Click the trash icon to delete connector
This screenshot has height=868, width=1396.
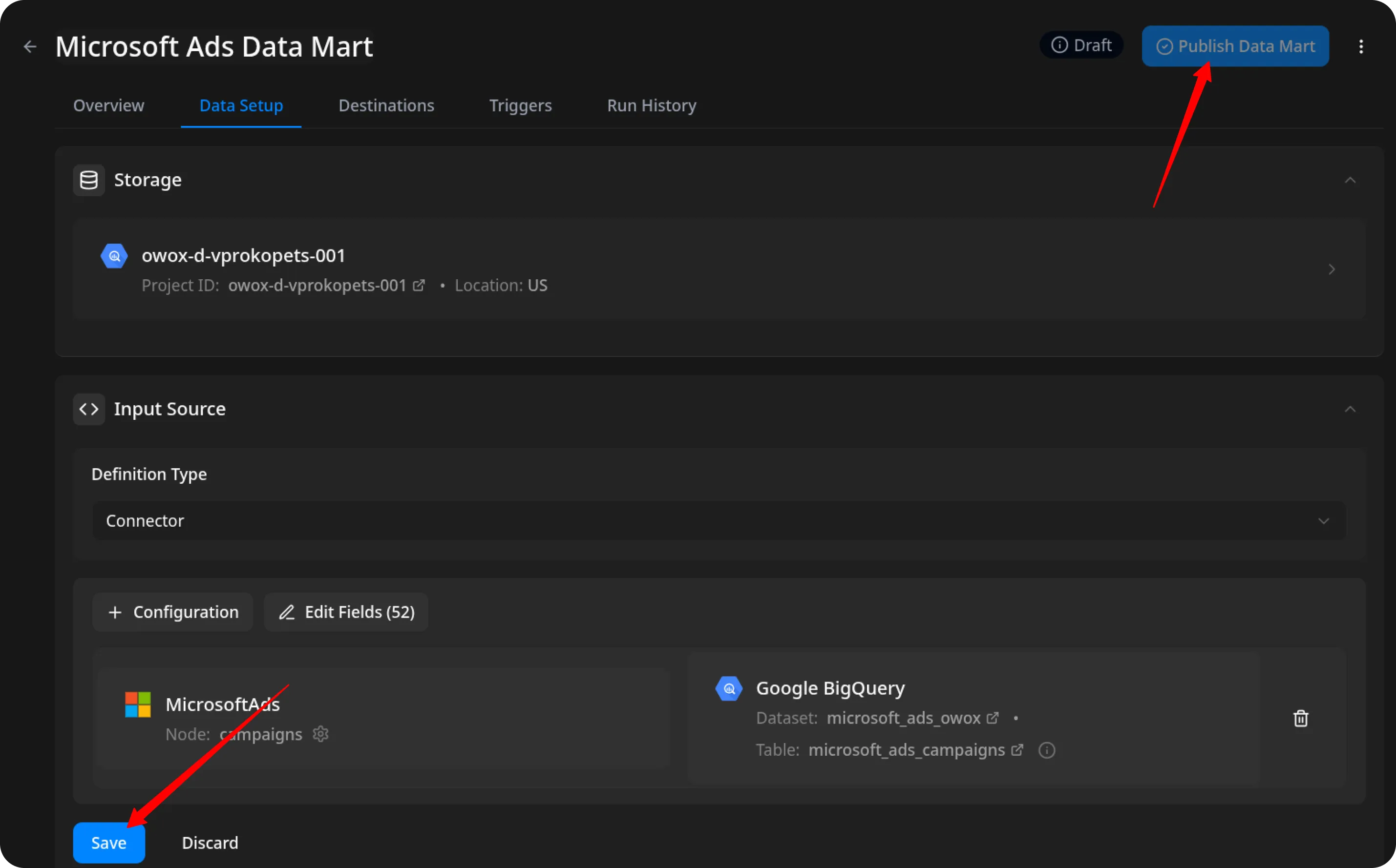pyautogui.click(x=1301, y=718)
